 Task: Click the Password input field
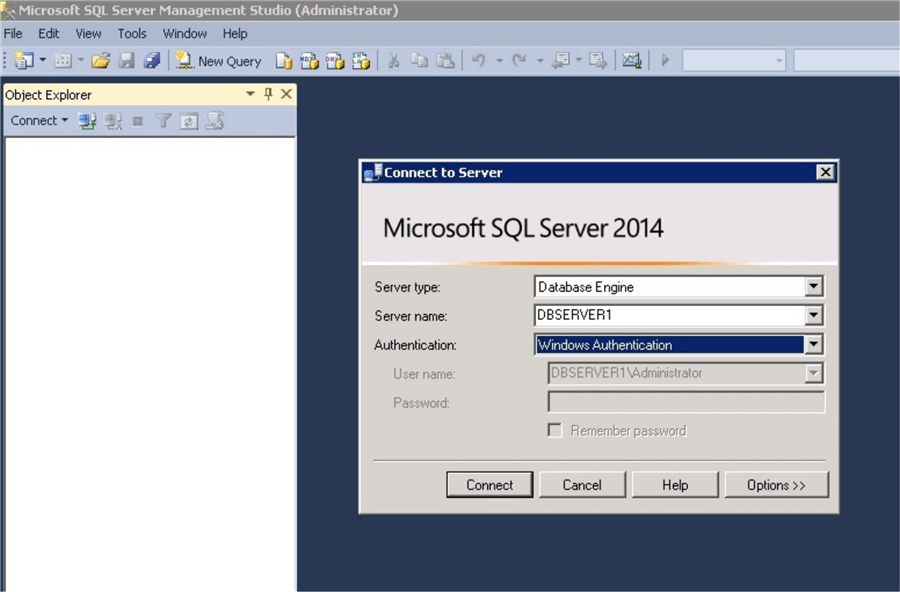pos(686,402)
